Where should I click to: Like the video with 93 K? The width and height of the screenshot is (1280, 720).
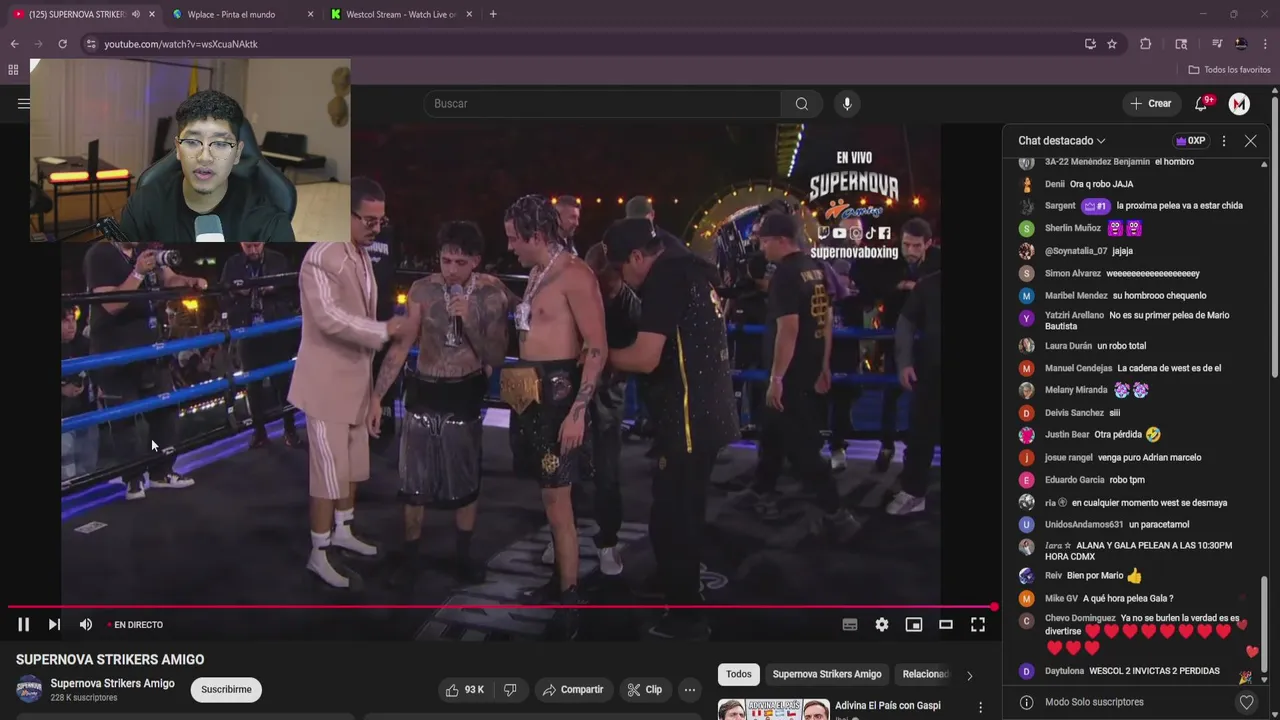coord(465,690)
